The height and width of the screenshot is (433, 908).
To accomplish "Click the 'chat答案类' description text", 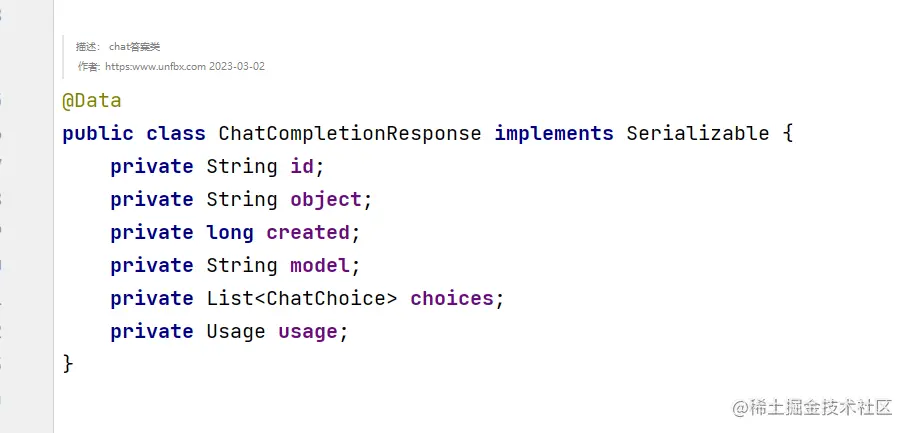I will [134, 47].
